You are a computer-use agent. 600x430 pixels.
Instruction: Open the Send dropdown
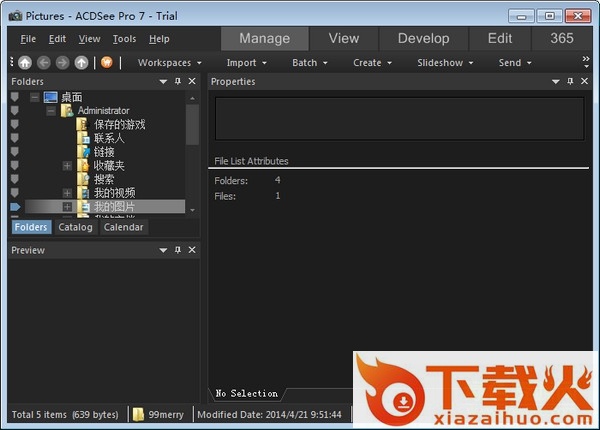[515, 63]
